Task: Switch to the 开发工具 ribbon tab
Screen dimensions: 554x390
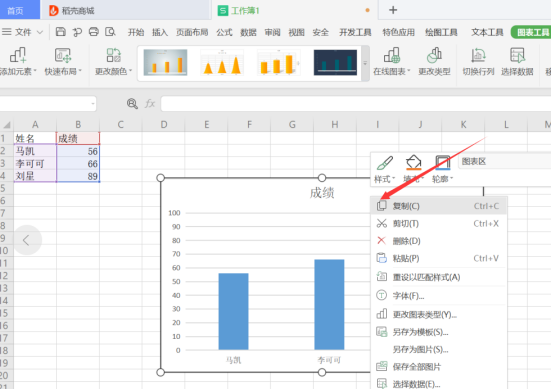Action: coord(355,32)
